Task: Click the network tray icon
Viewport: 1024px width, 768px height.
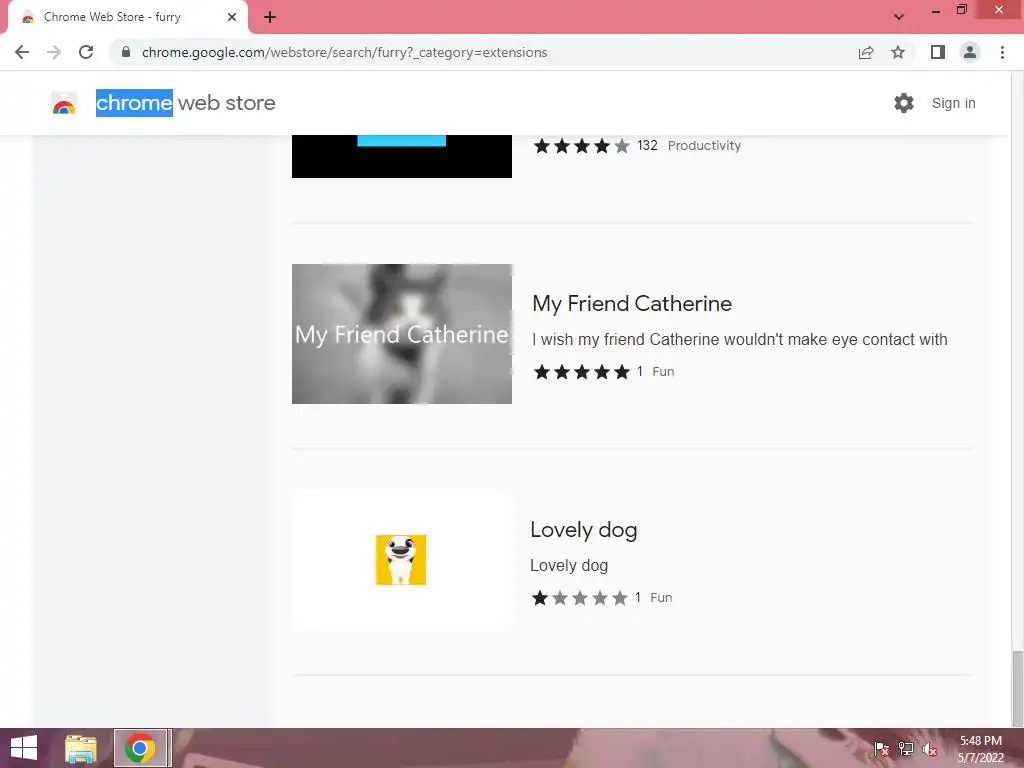Action: click(x=906, y=749)
